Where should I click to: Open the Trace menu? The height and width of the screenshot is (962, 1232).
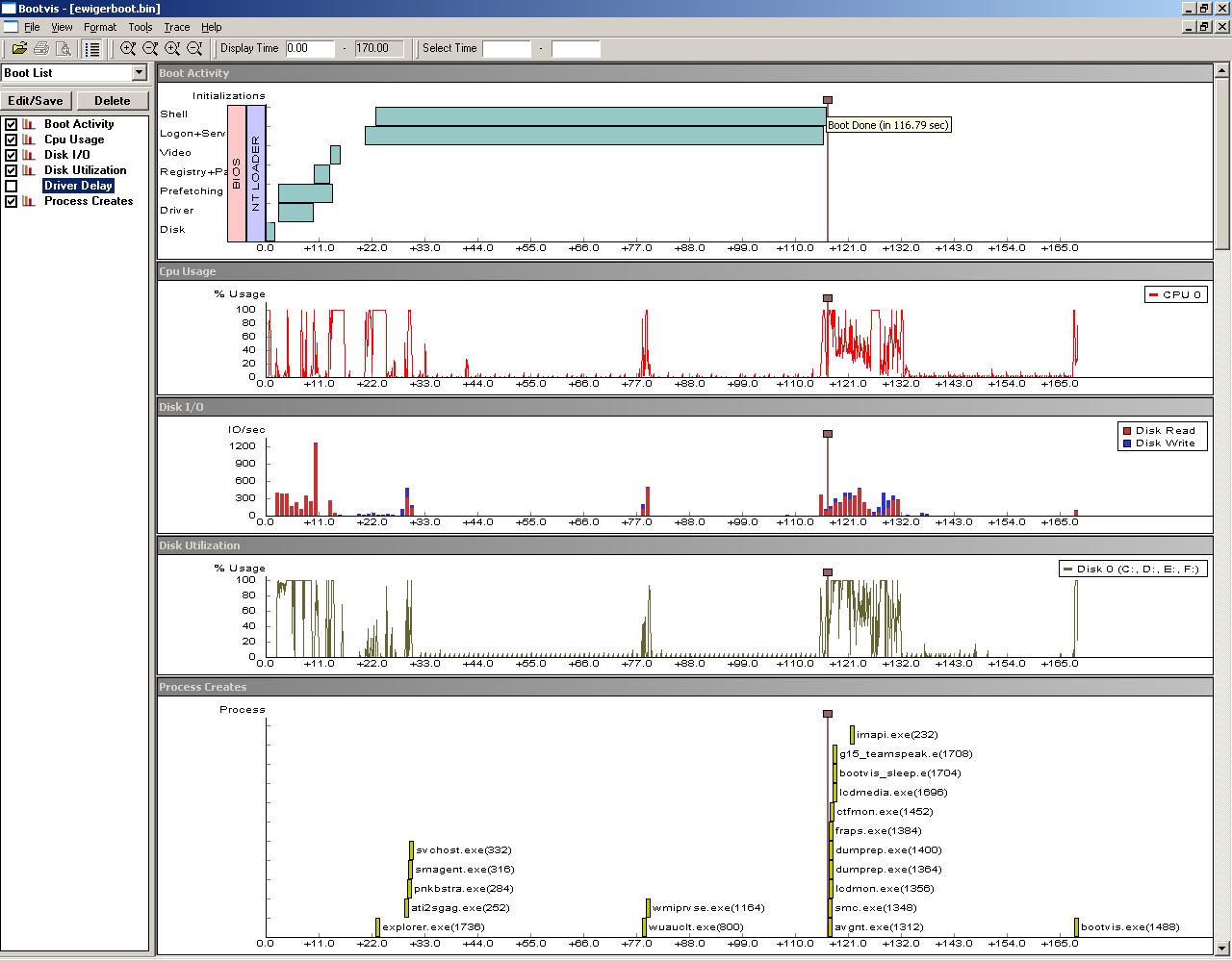pos(176,27)
